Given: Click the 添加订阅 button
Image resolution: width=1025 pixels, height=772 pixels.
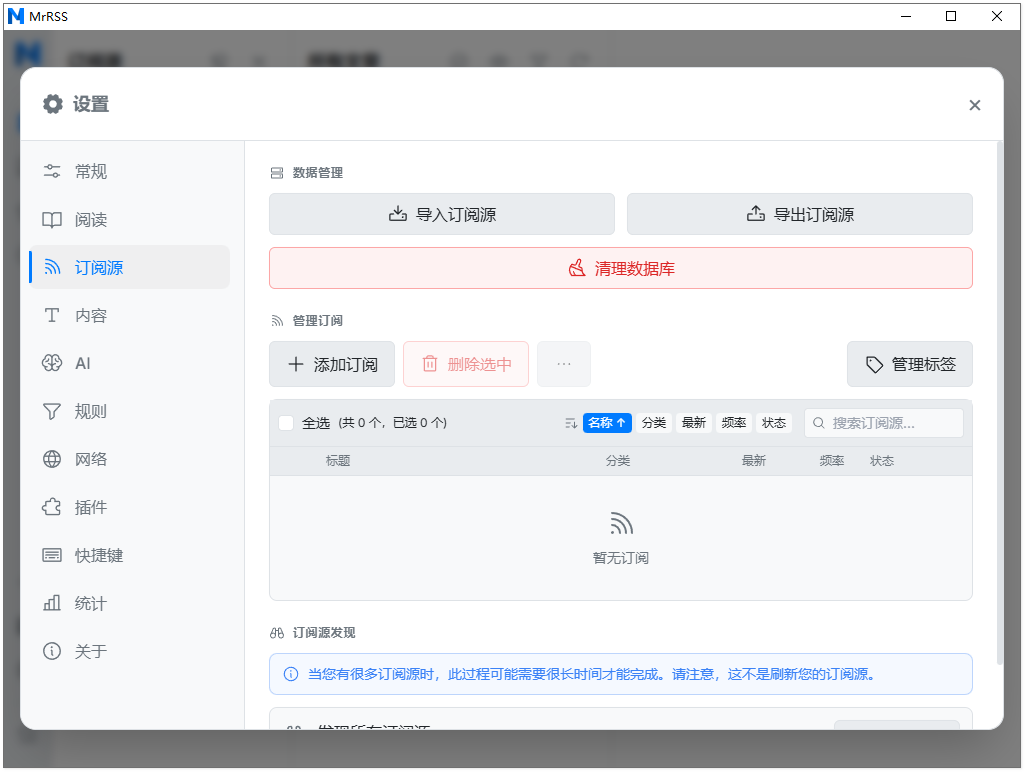Looking at the screenshot, I should (x=332, y=363).
